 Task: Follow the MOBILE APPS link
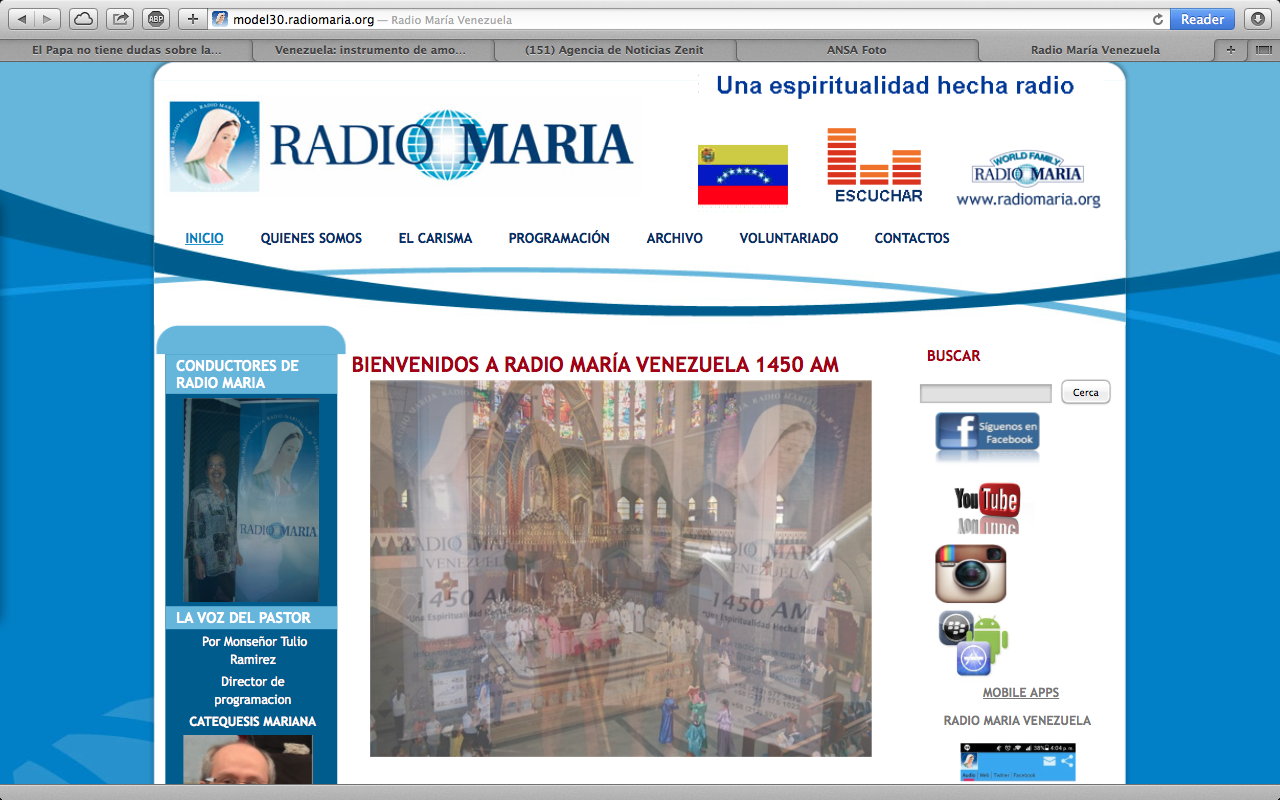[x=1020, y=692]
